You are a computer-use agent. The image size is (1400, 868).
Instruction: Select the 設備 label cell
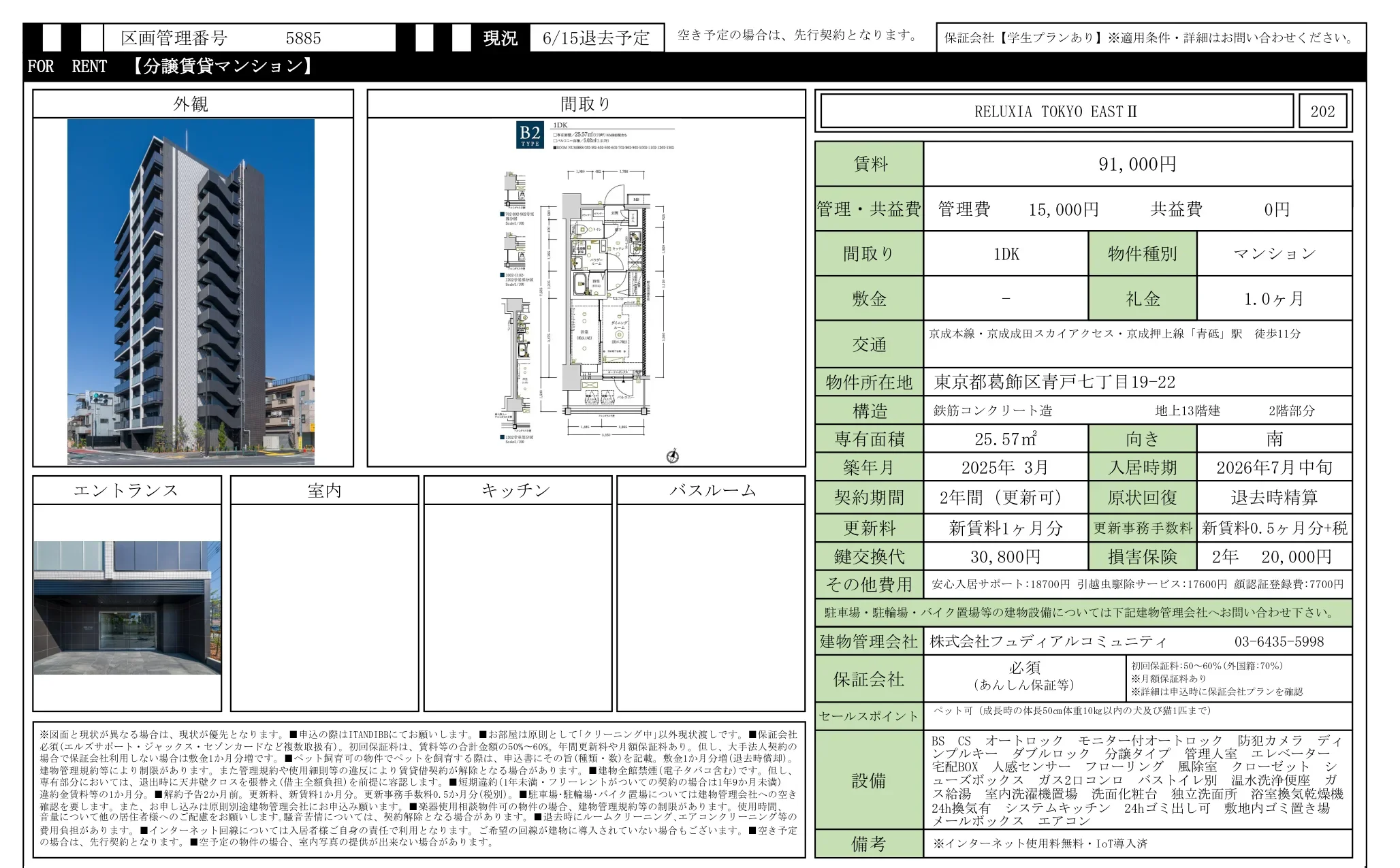pyautogui.click(x=870, y=780)
